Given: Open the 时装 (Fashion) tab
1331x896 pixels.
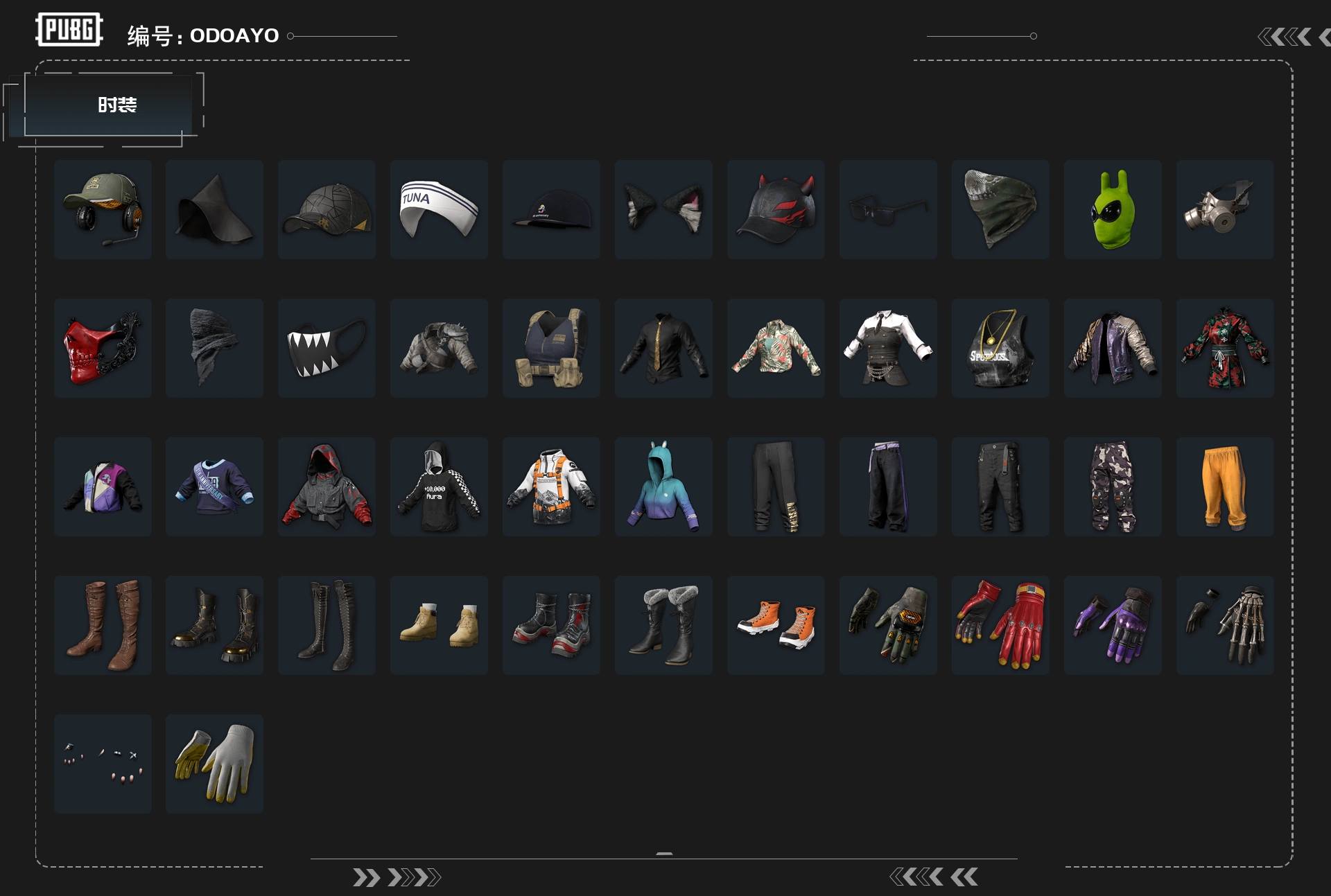Looking at the screenshot, I should click(108, 105).
